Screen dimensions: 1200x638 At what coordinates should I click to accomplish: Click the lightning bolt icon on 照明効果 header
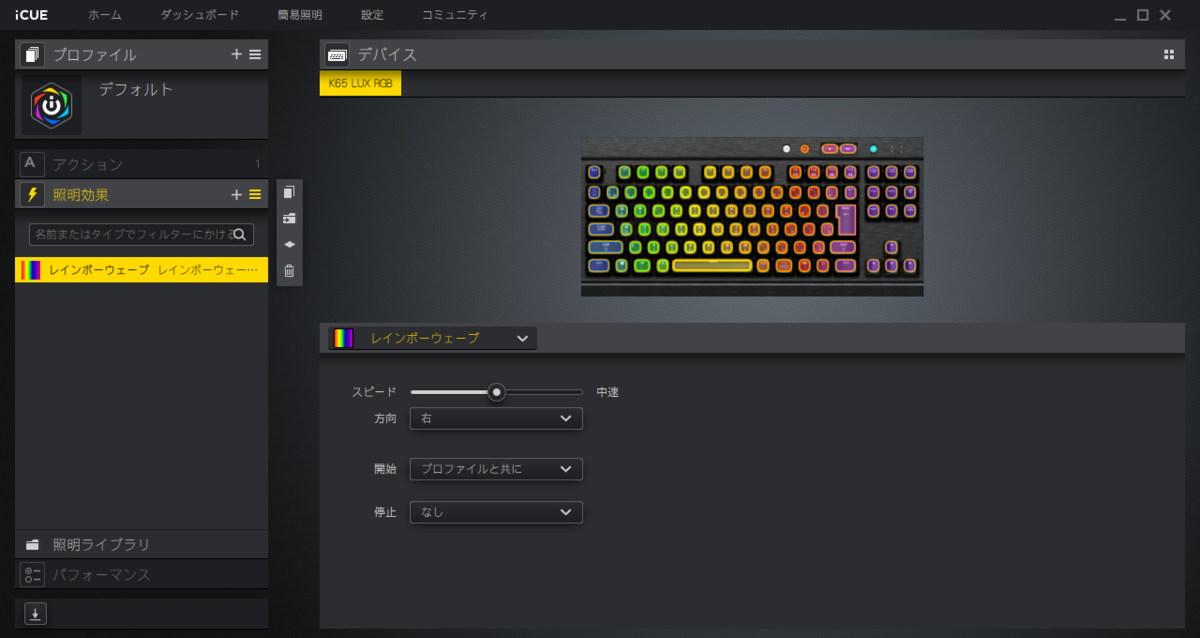pos(32,194)
